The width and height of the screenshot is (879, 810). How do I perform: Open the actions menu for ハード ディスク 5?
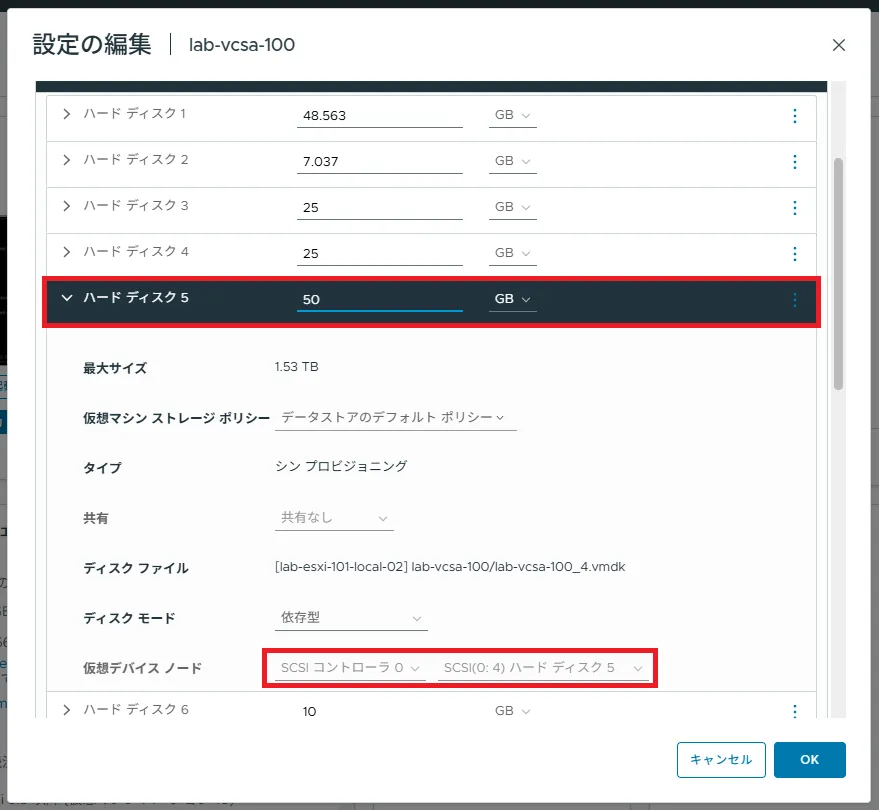(795, 299)
